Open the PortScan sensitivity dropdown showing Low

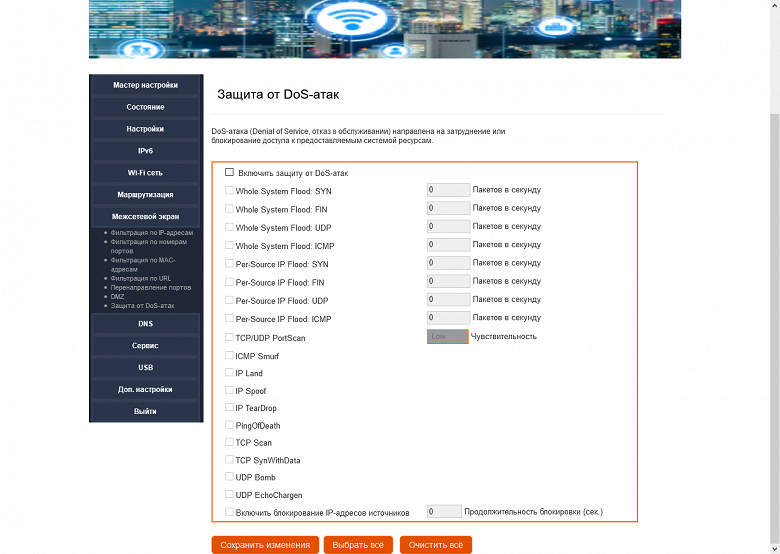coord(448,337)
